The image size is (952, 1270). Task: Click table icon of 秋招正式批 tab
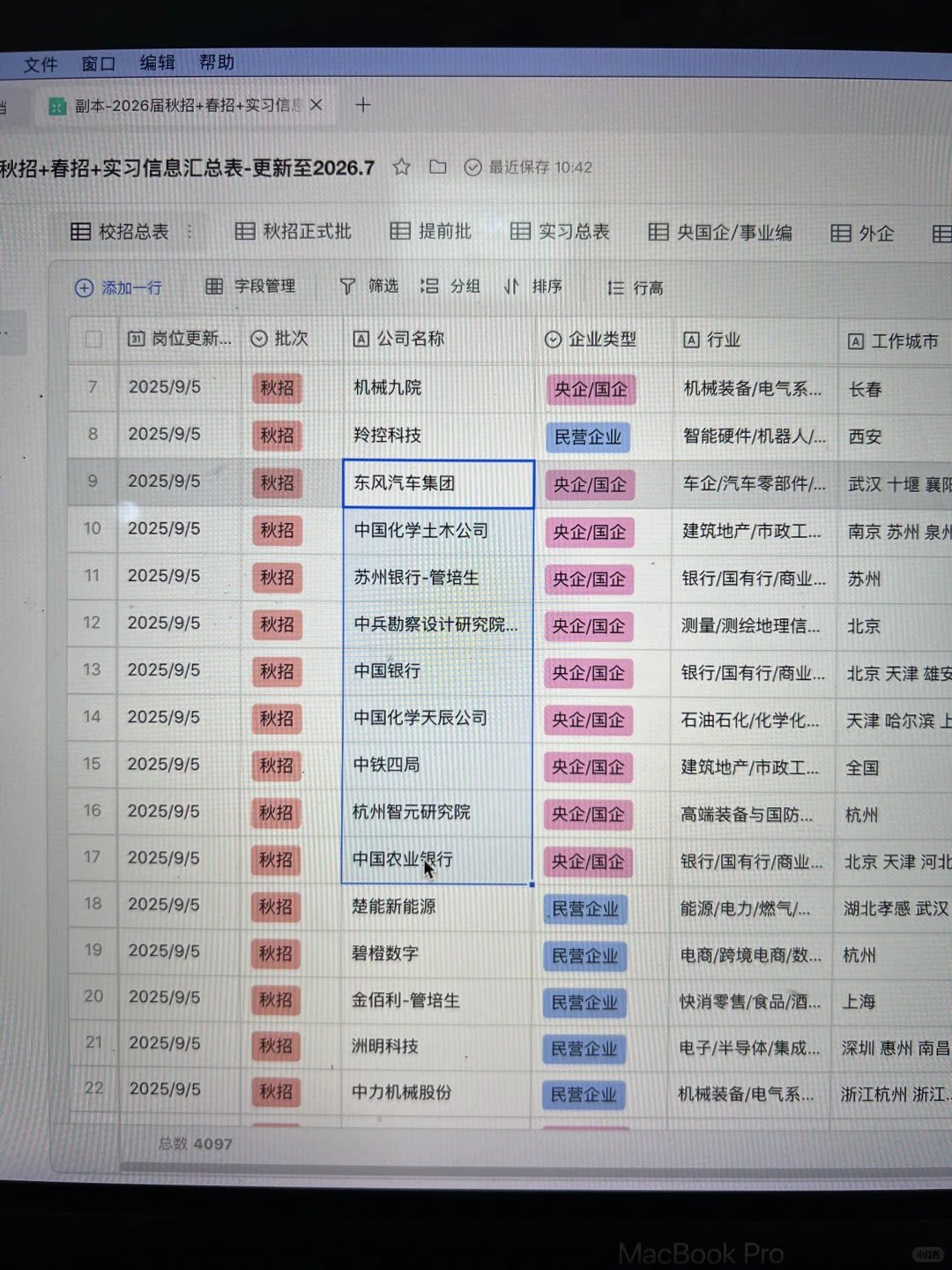[245, 231]
